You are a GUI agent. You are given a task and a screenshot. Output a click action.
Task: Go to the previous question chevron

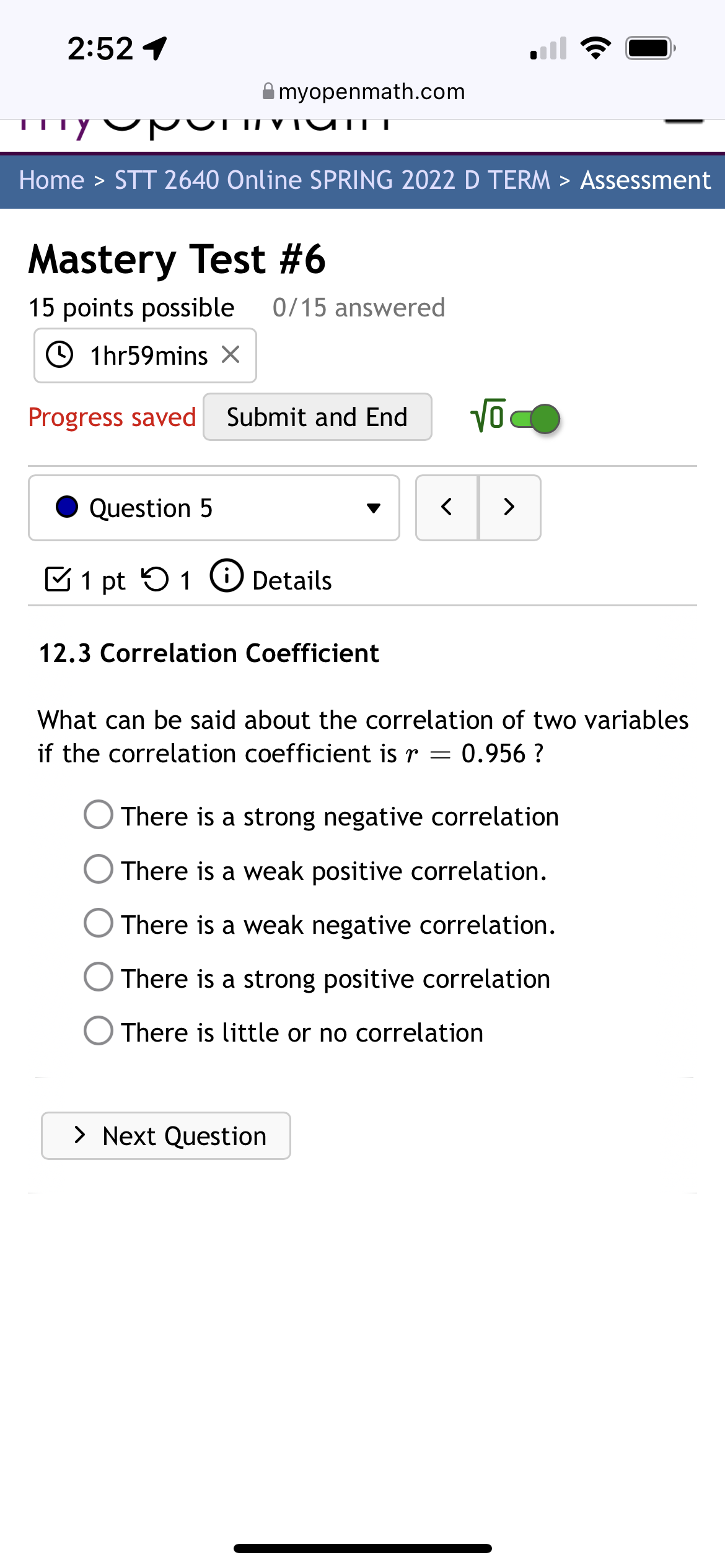(x=446, y=507)
